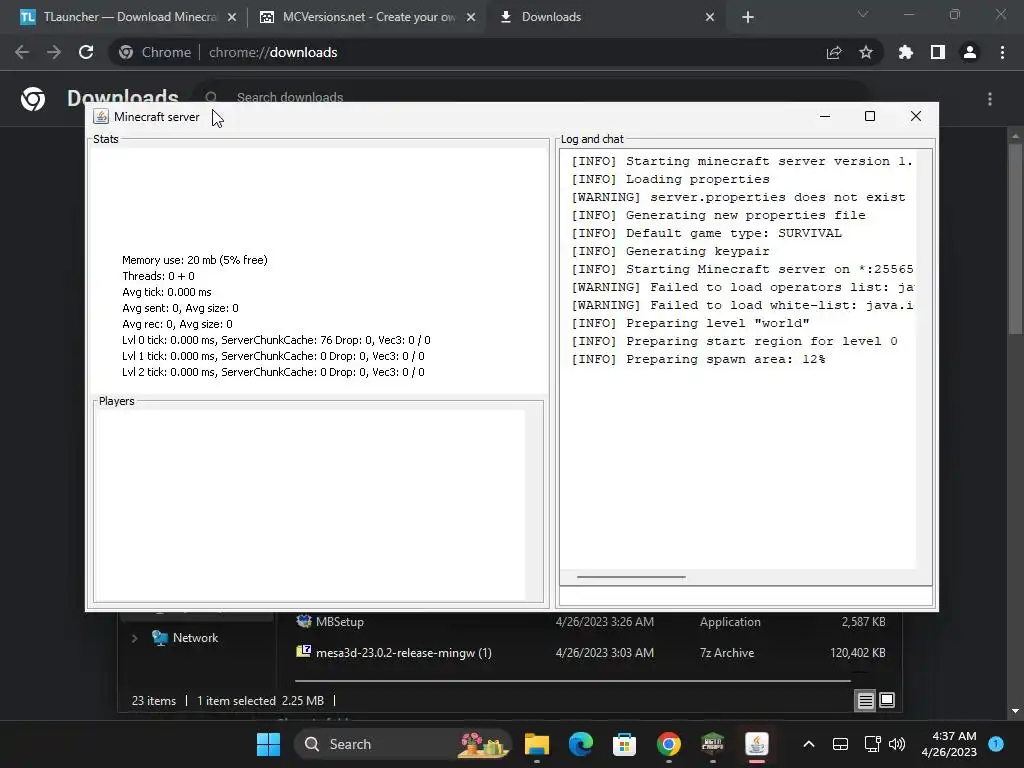Switch File Explorer to large icons view
Viewport: 1024px width, 768px height.
pyautogui.click(x=887, y=700)
